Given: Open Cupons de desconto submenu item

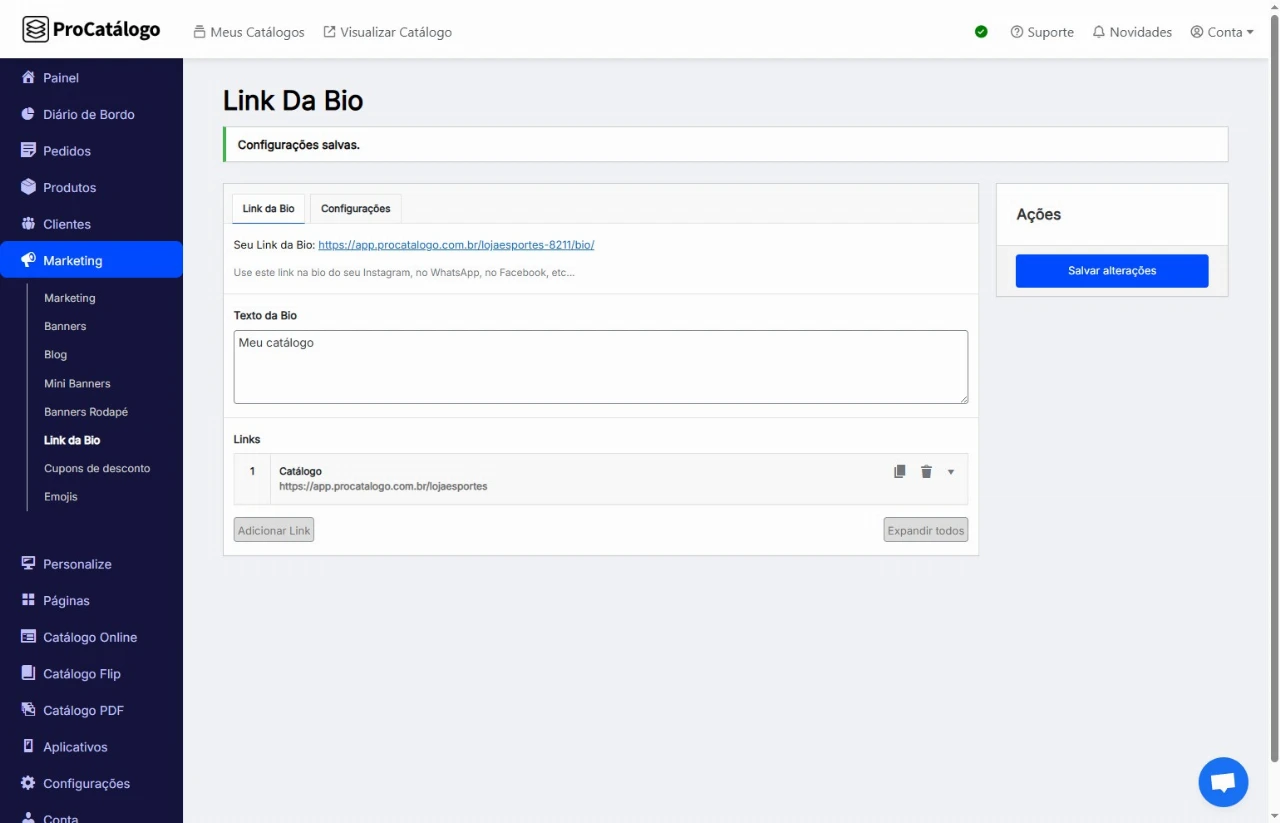Looking at the screenshot, I should point(97,469).
